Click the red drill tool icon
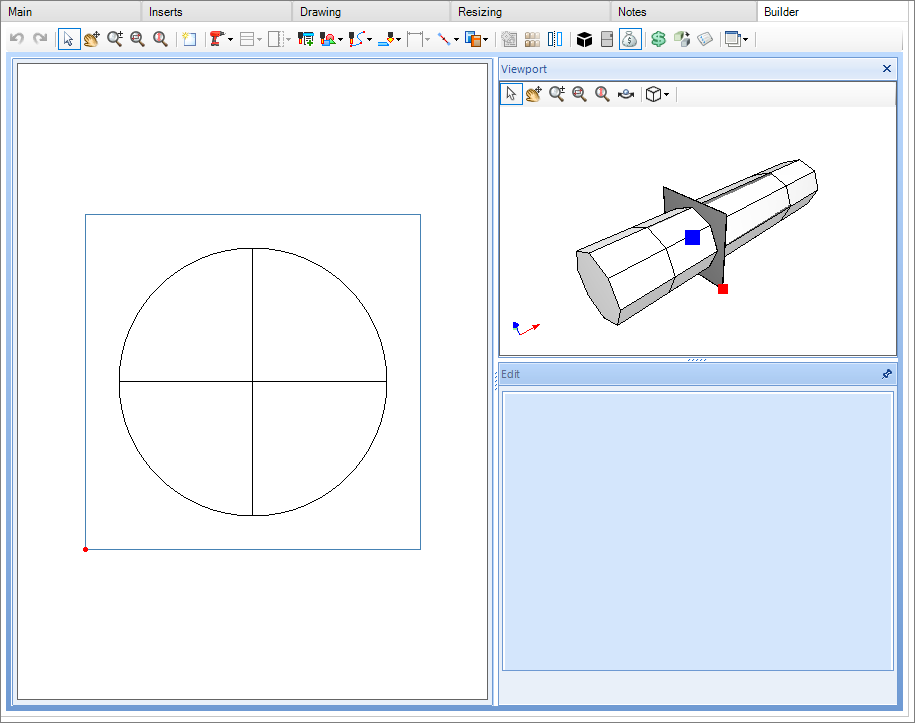 pos(217,39)
